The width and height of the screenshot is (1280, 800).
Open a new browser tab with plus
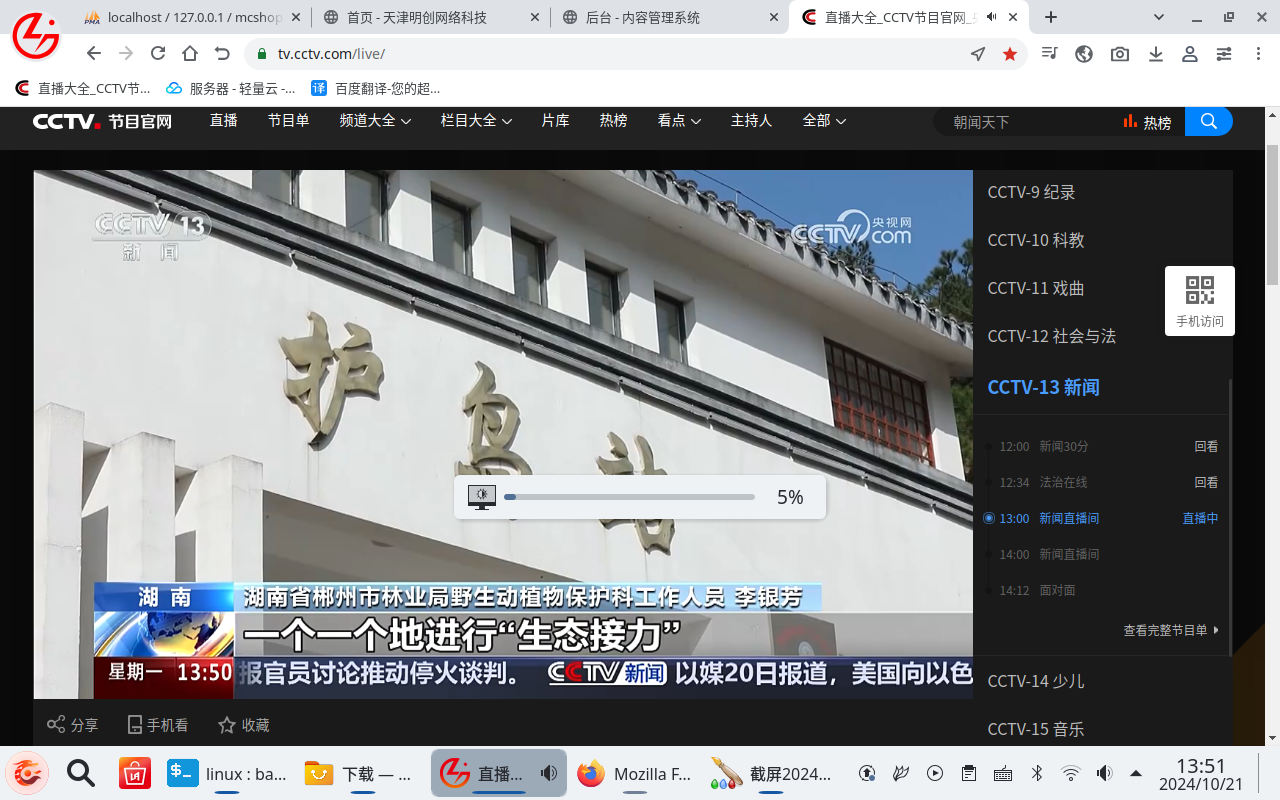(x=1051, y=17)
